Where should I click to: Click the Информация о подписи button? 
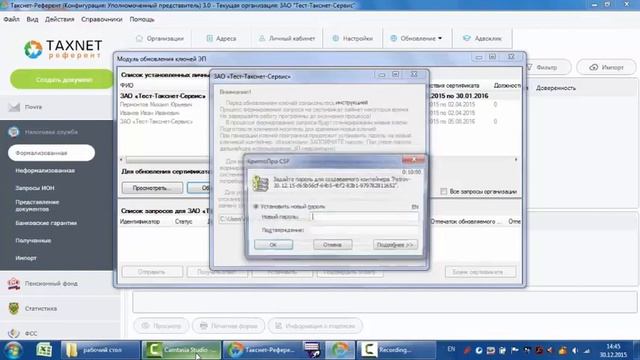(x=315, y=326)
